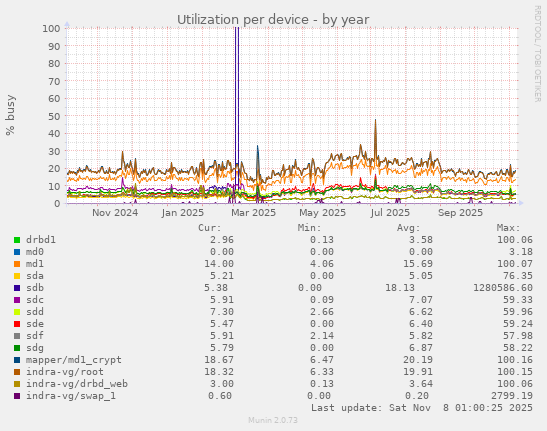
Task: Click the 50 y-axis tick label
Action: [54, 116]
